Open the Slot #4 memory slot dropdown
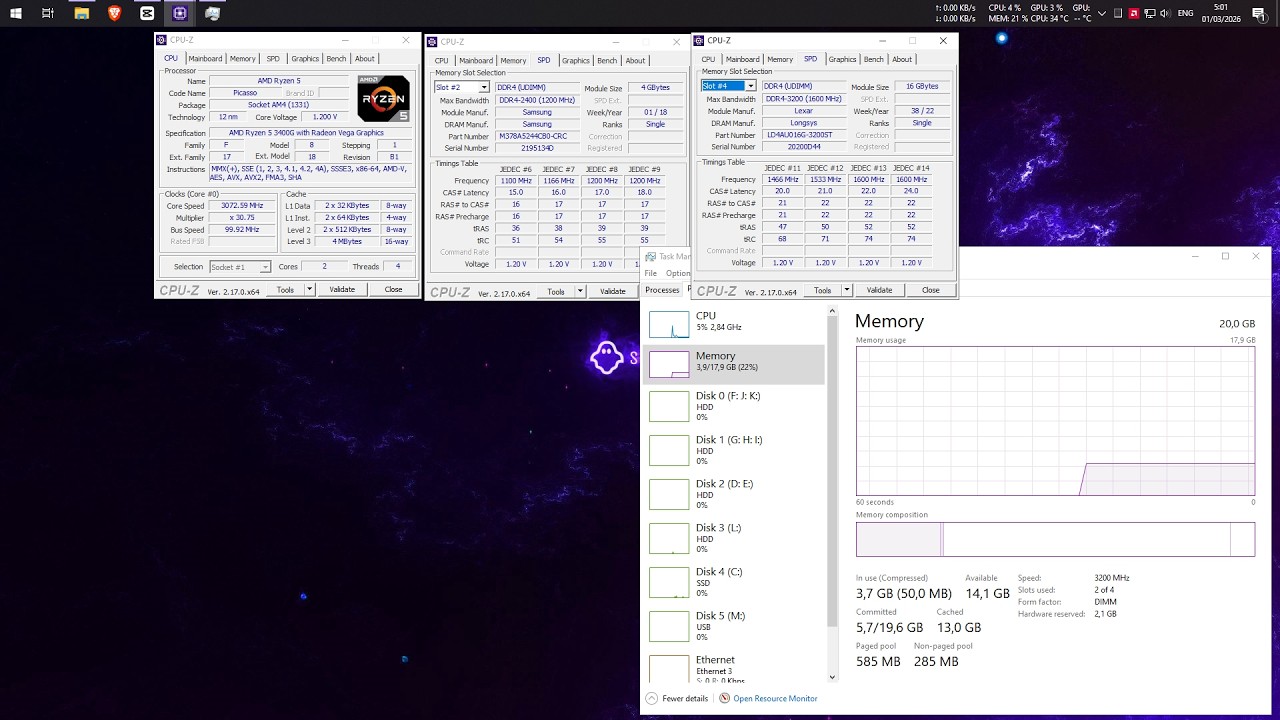The height and width of the screenshot is (720, 1280). coord(750,86)
